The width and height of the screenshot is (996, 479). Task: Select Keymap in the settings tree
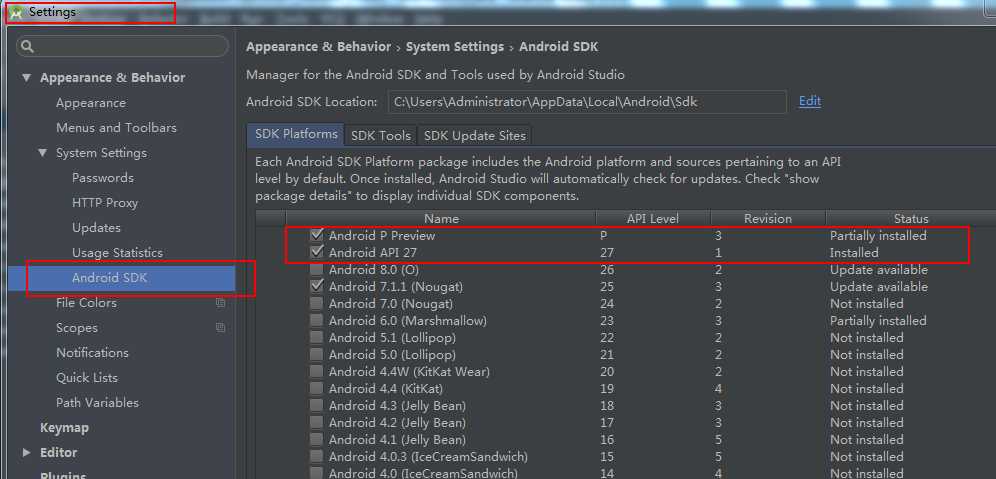tap(64, 428)
